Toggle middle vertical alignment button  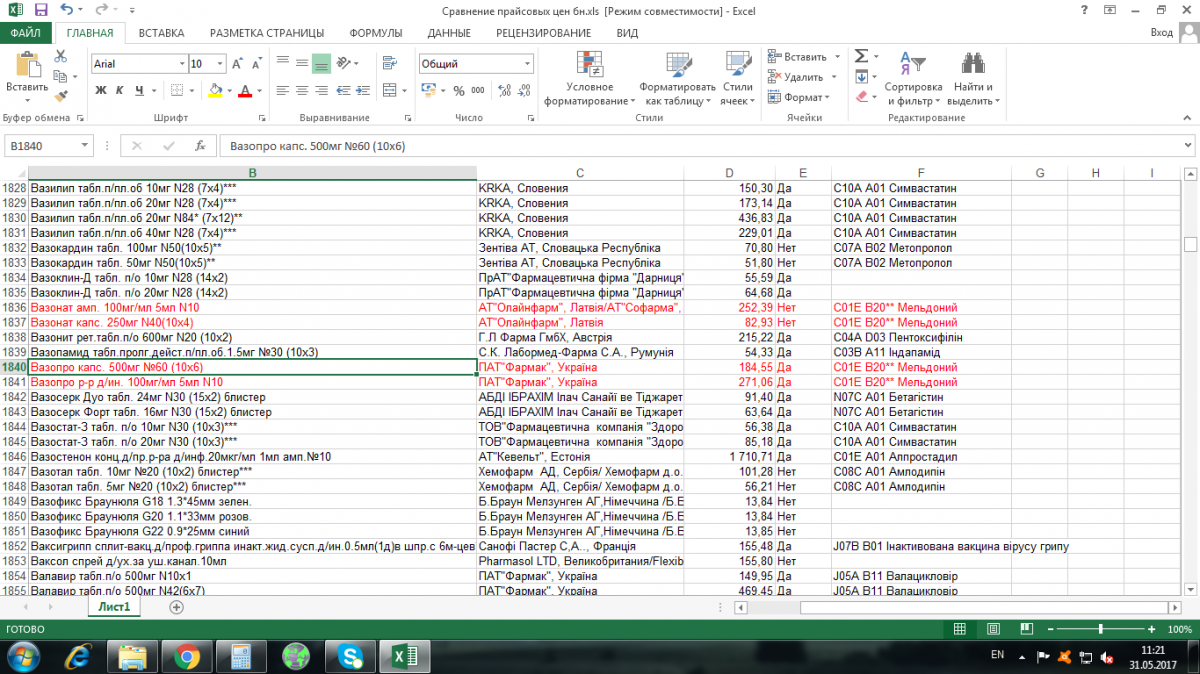tap(321, 64)
